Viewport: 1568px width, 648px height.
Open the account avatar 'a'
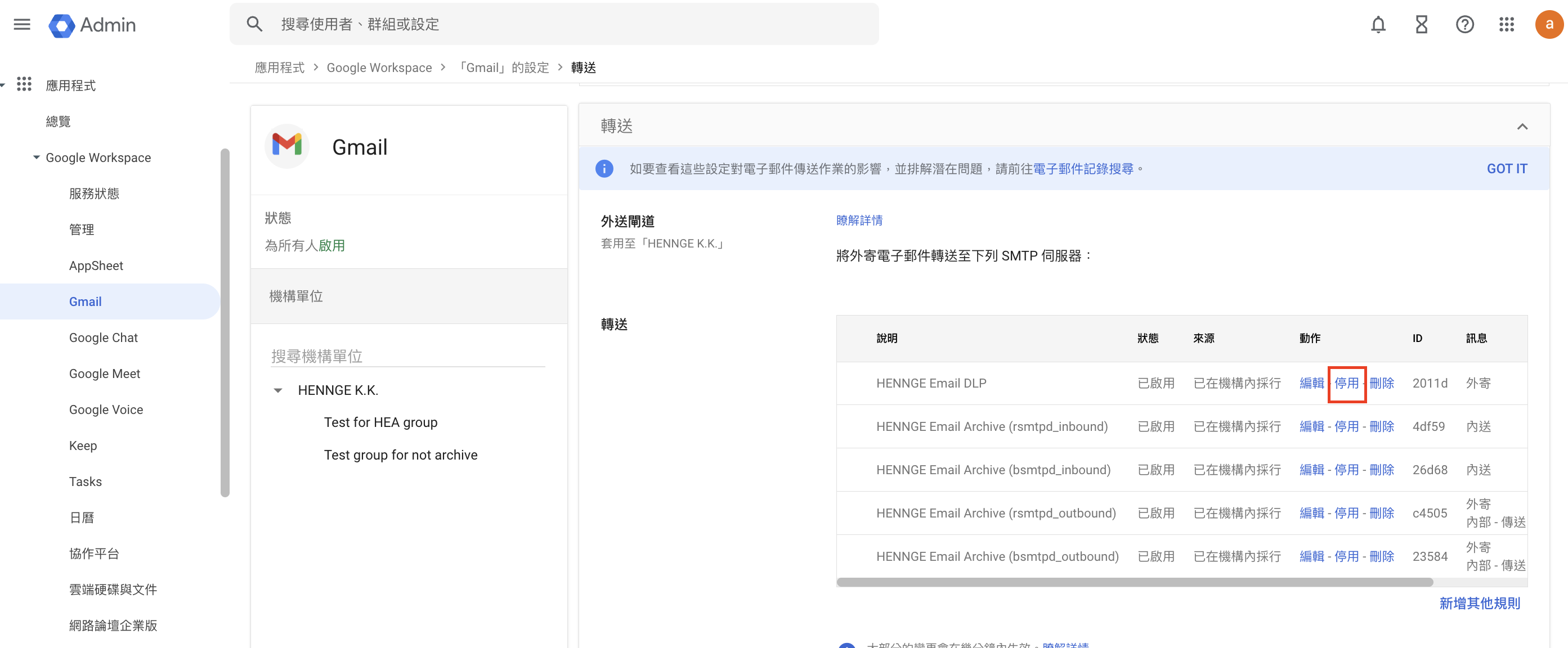1548,25
